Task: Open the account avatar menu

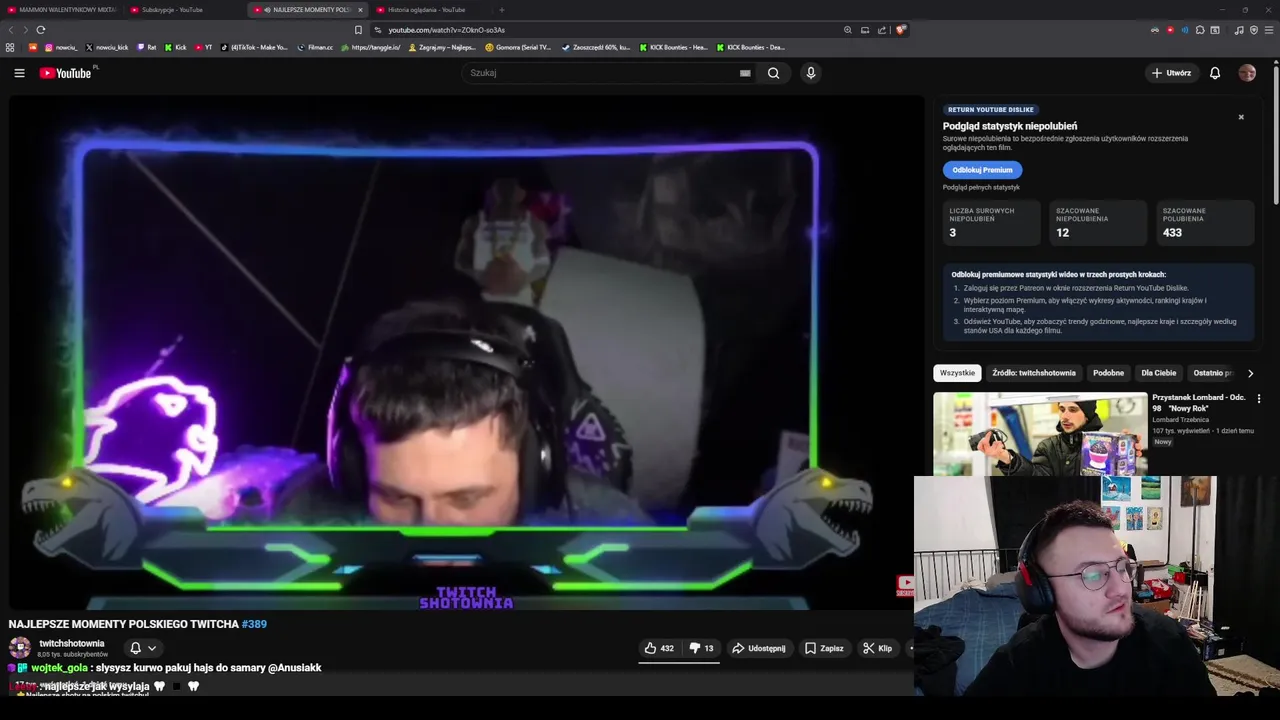Action: click(1247, 73)
